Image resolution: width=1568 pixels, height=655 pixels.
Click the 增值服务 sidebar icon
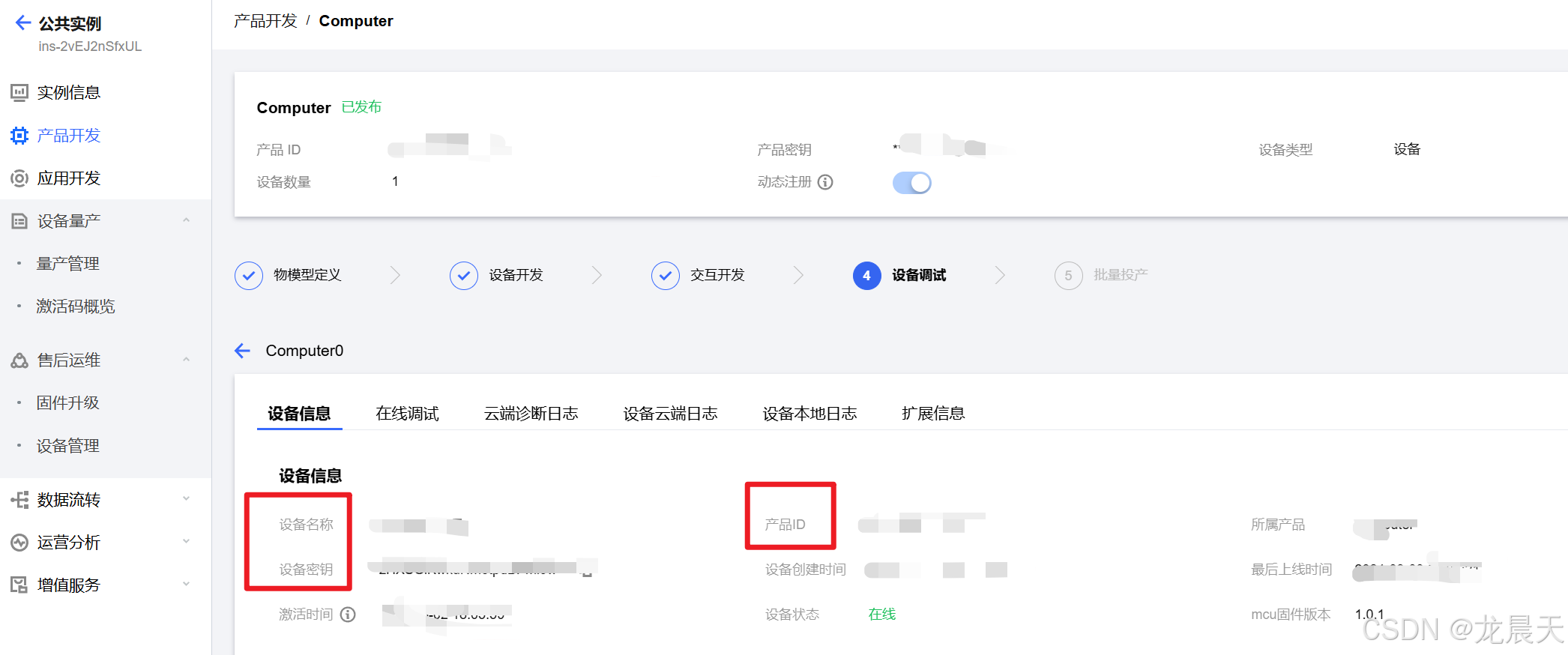19,585
